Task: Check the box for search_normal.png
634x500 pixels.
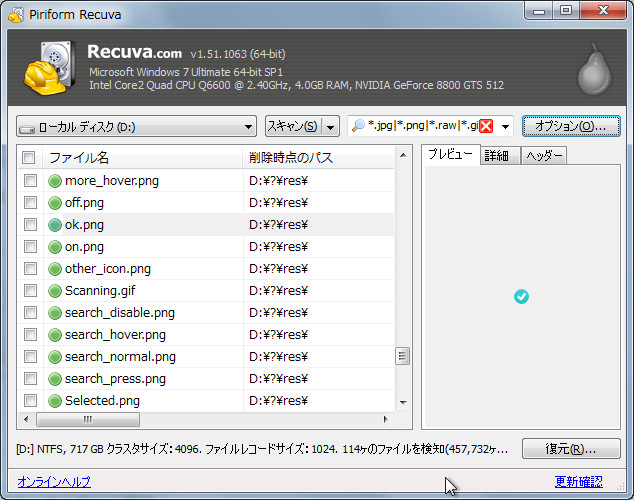Action: click(30, 356)
